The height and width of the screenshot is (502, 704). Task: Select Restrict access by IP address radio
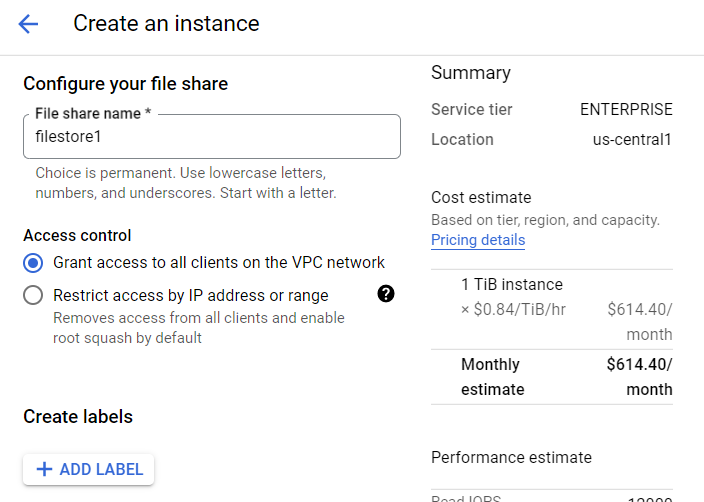(x=33, y=295)
